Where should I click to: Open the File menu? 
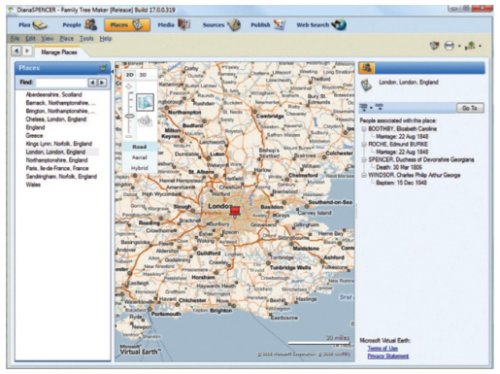coord(15,38)
